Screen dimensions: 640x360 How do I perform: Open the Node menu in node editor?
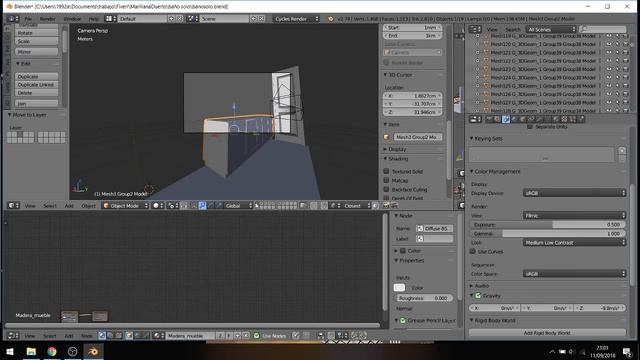[87, 336]
